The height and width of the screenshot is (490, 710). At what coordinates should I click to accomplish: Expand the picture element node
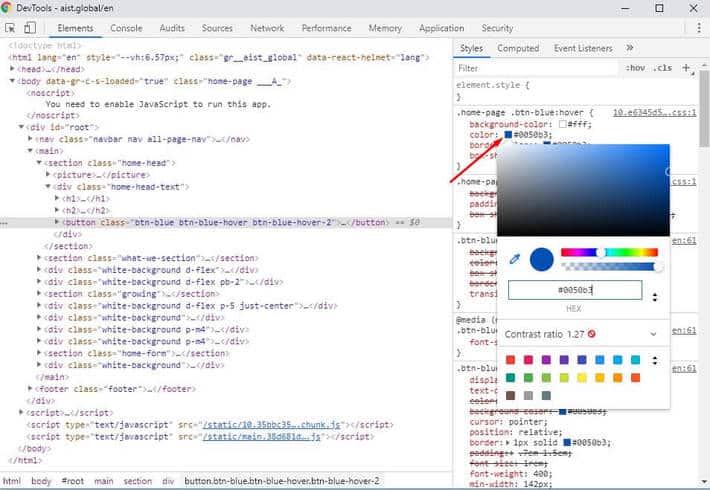(x=48, y=174)
